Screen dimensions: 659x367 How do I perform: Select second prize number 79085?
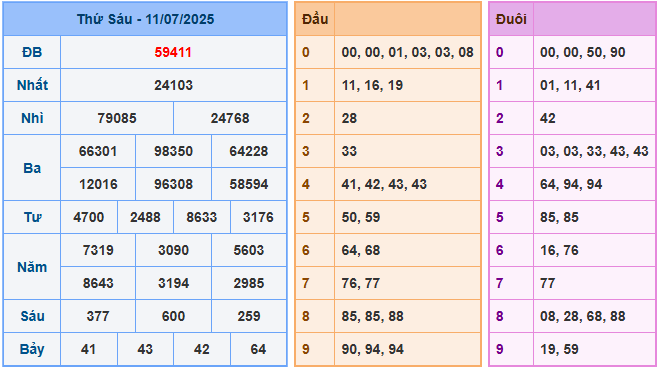[x=117, y=118]
